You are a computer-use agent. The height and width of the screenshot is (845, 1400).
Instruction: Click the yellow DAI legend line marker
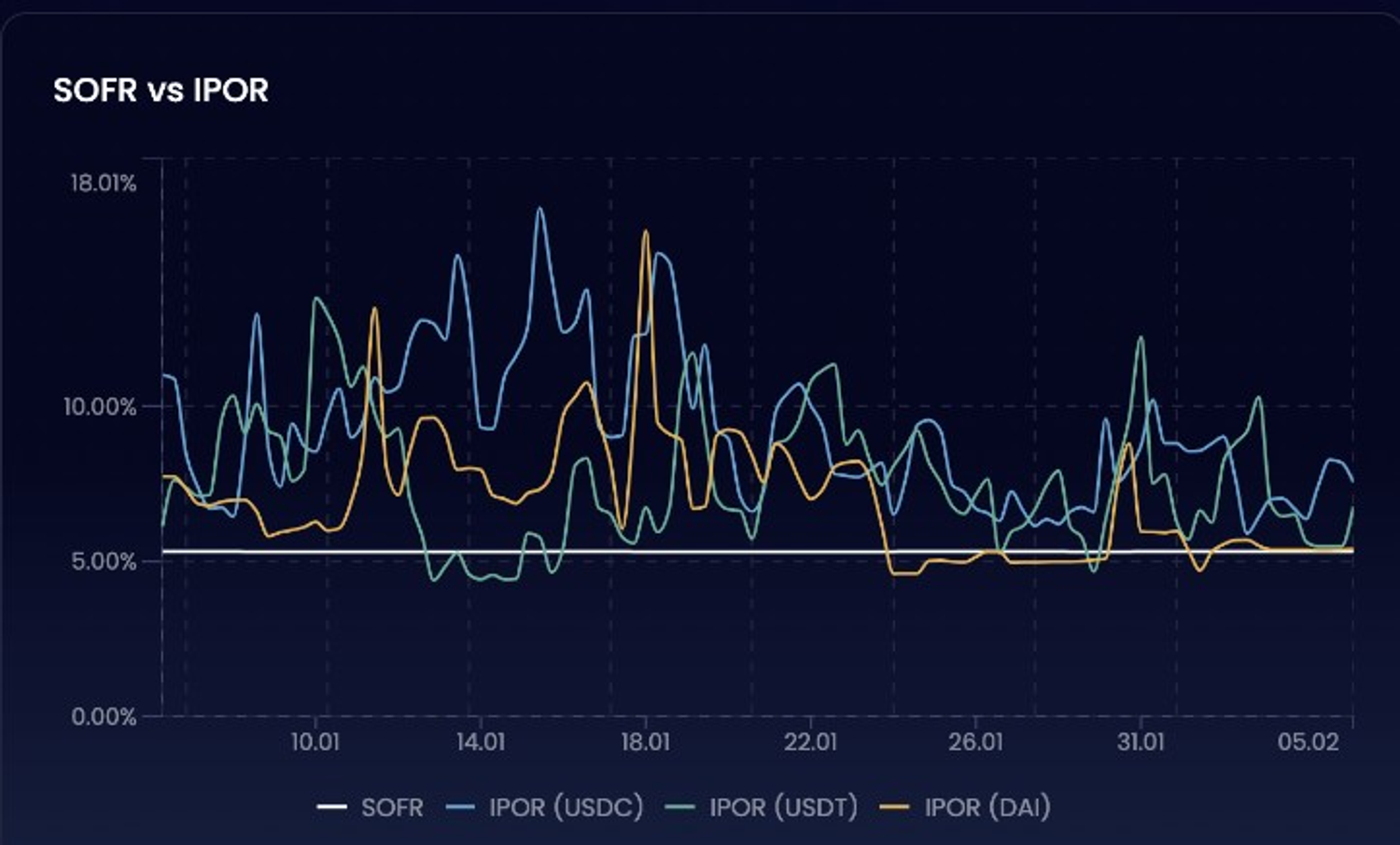click(895, 808)
